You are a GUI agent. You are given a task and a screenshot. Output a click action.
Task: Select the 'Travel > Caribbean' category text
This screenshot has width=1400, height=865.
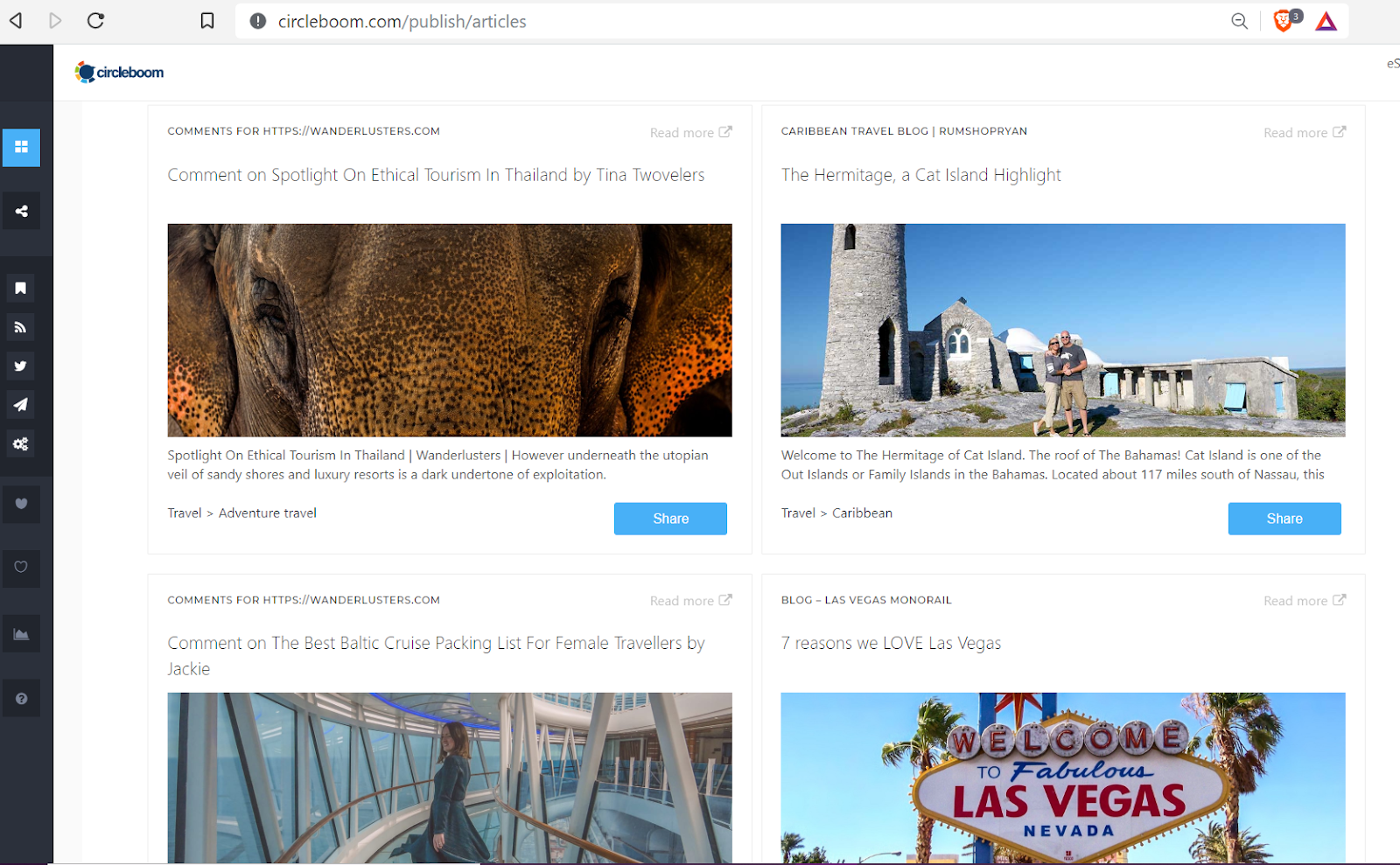coord(836,513)
